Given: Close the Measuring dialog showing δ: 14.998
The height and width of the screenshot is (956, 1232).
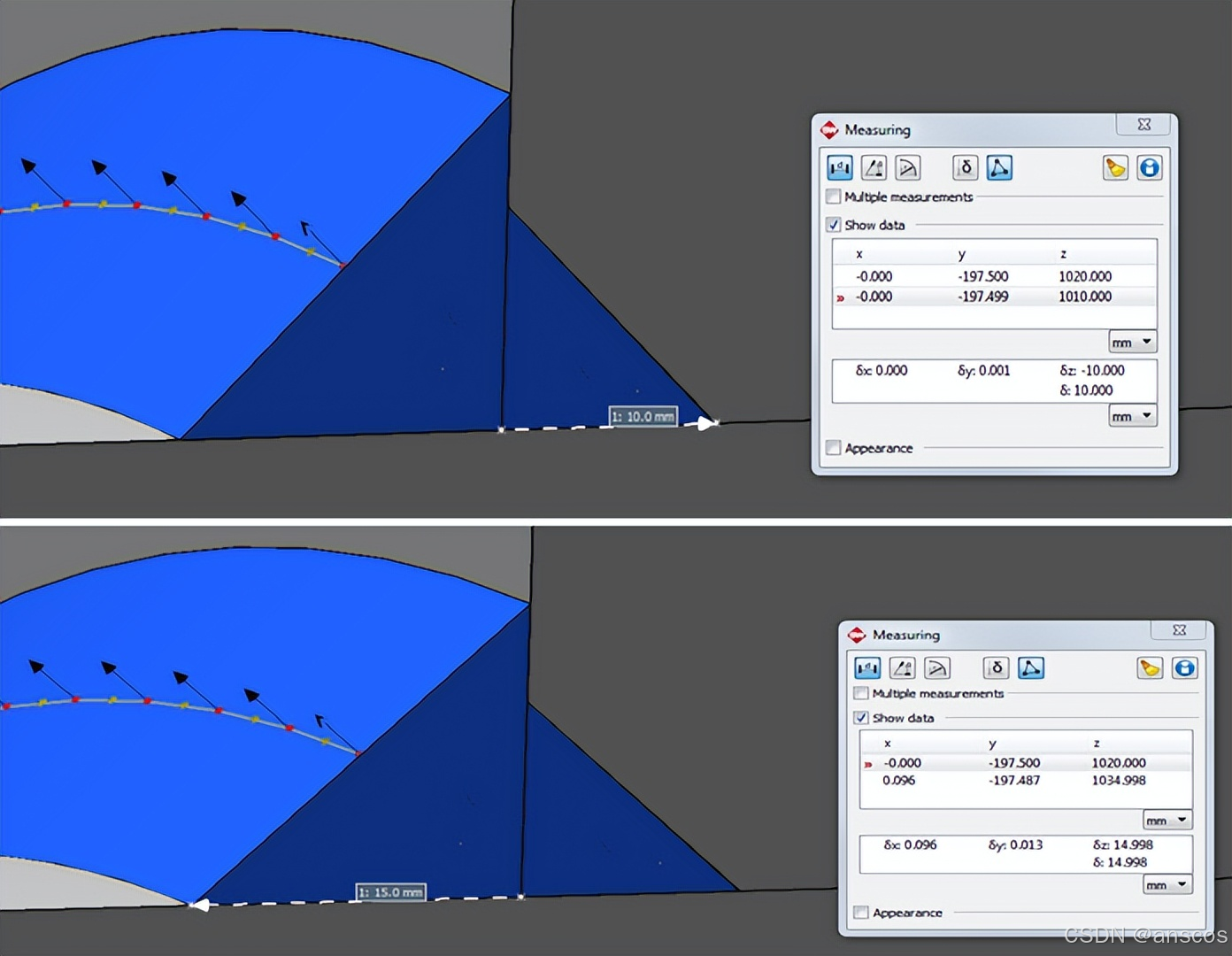Looking at the screenshot, I should (x=1179, y=630).
